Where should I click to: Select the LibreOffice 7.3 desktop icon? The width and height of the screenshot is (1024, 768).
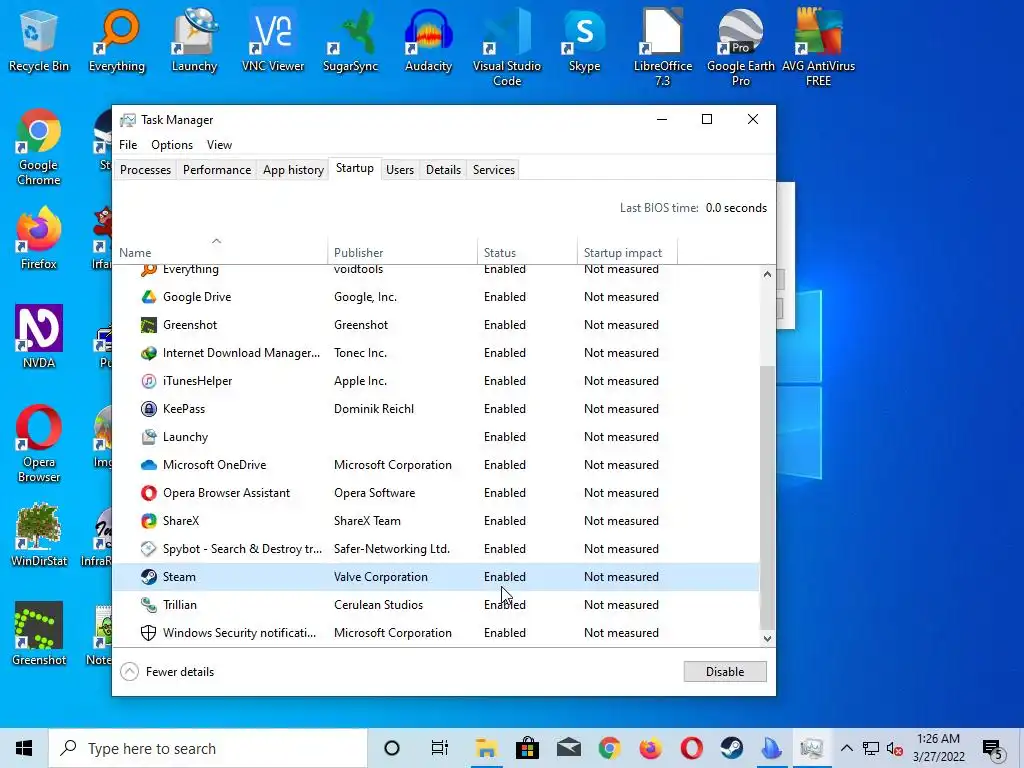(x=663, y=47)
